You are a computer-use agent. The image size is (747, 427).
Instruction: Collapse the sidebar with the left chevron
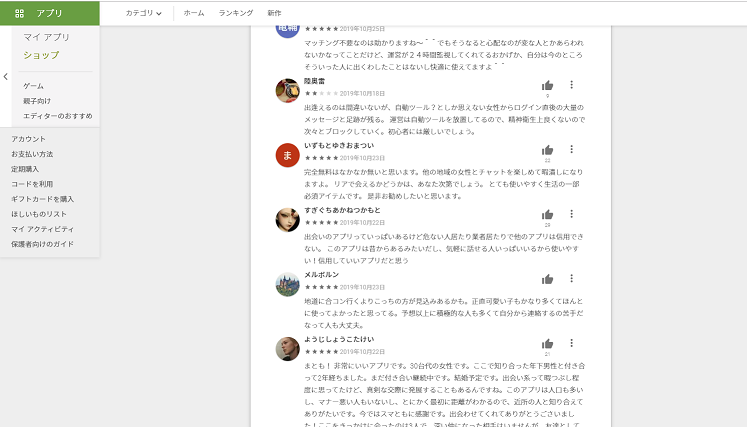point(6,76)
